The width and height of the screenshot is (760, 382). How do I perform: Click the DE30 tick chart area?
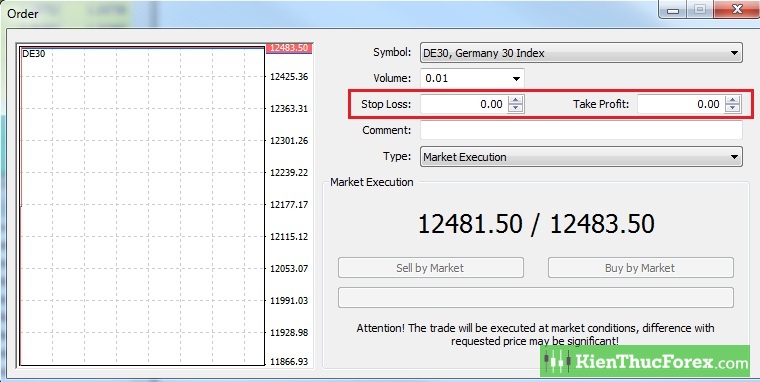coord(142,206)
